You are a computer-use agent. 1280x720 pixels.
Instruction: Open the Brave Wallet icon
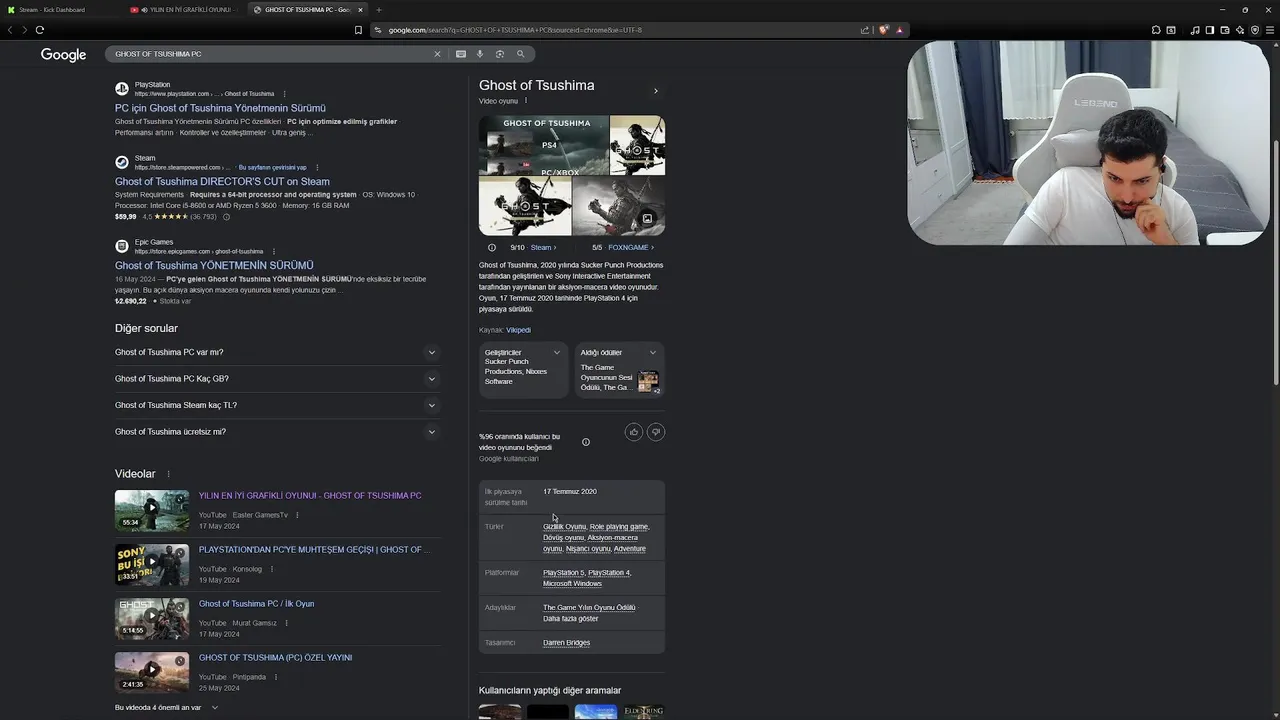tap(1225, 30)
